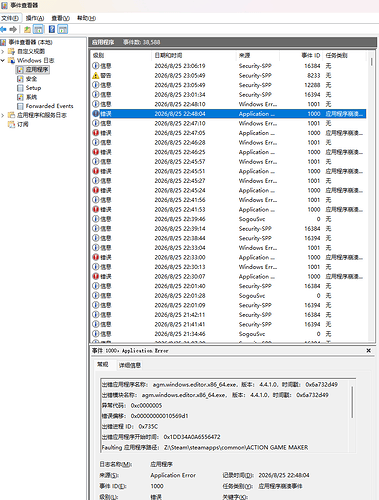Click the error icon on the 22:30:07 row
Viewport: 379px width, 500px height.
[x=96, y=277]
